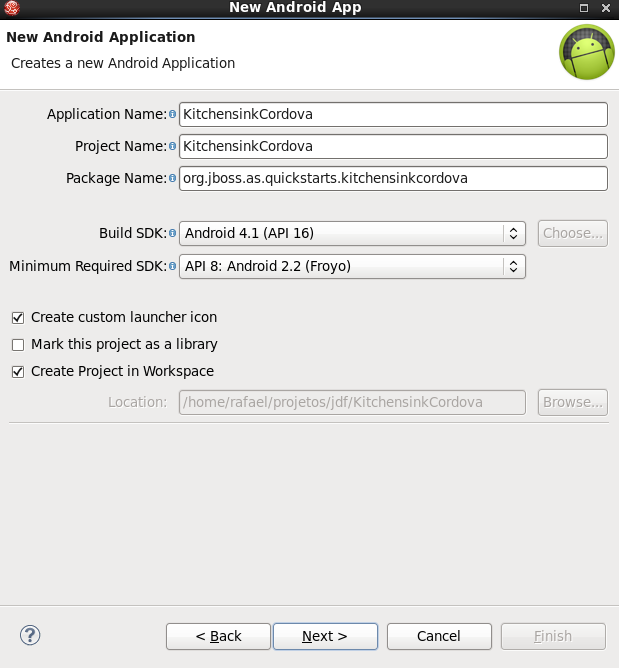Click the info icon beside Build SDK
Viewport: 619px width, 668px height.
tap(172, 233)
